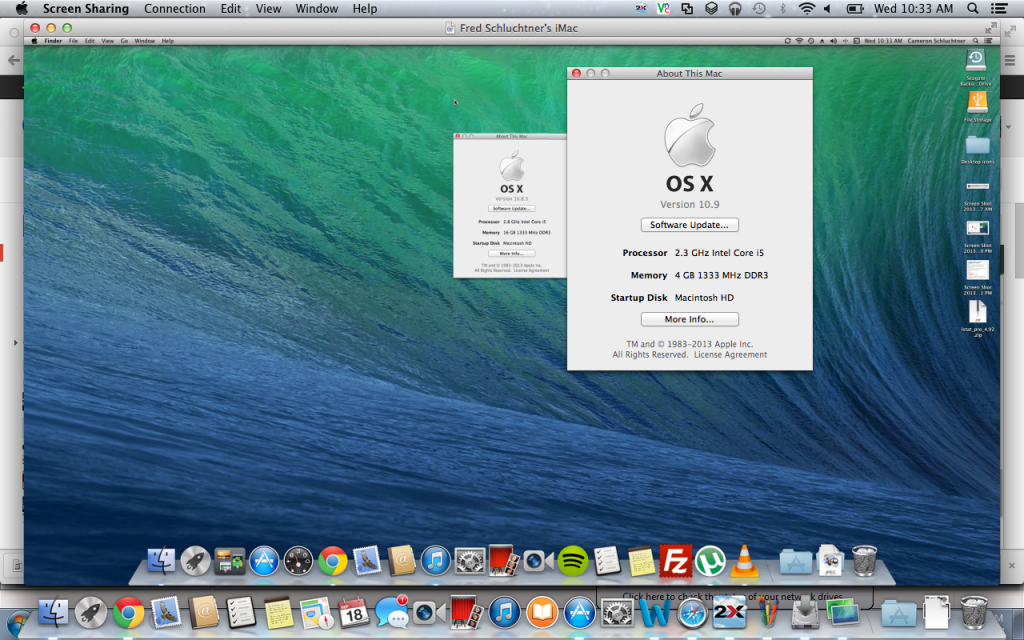Image resolution: width=1024 pixels, height=640 pixels.
Task: Open the battery status menu
Action: 855,9
